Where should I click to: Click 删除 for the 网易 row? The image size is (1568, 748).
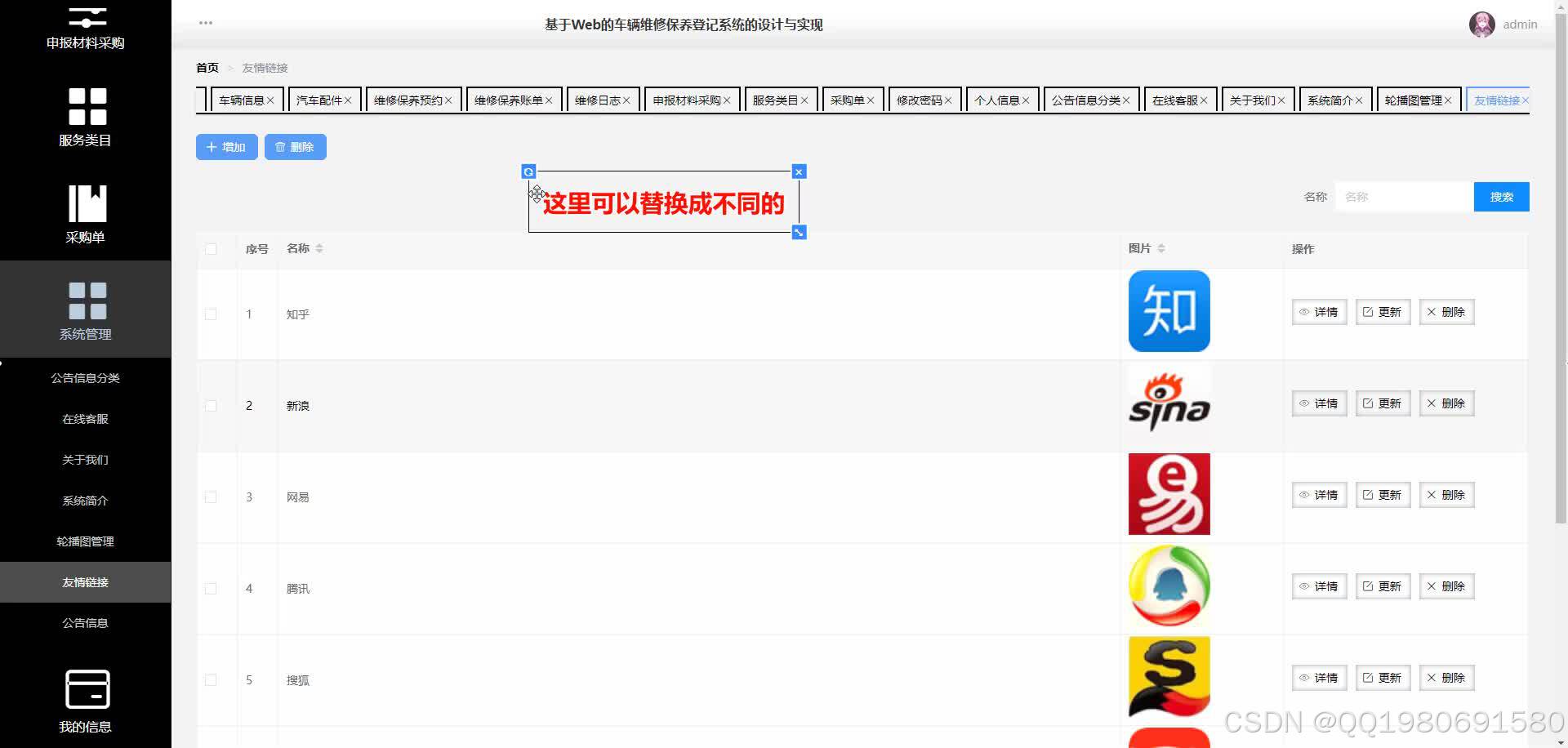(x=1446, y=495)
